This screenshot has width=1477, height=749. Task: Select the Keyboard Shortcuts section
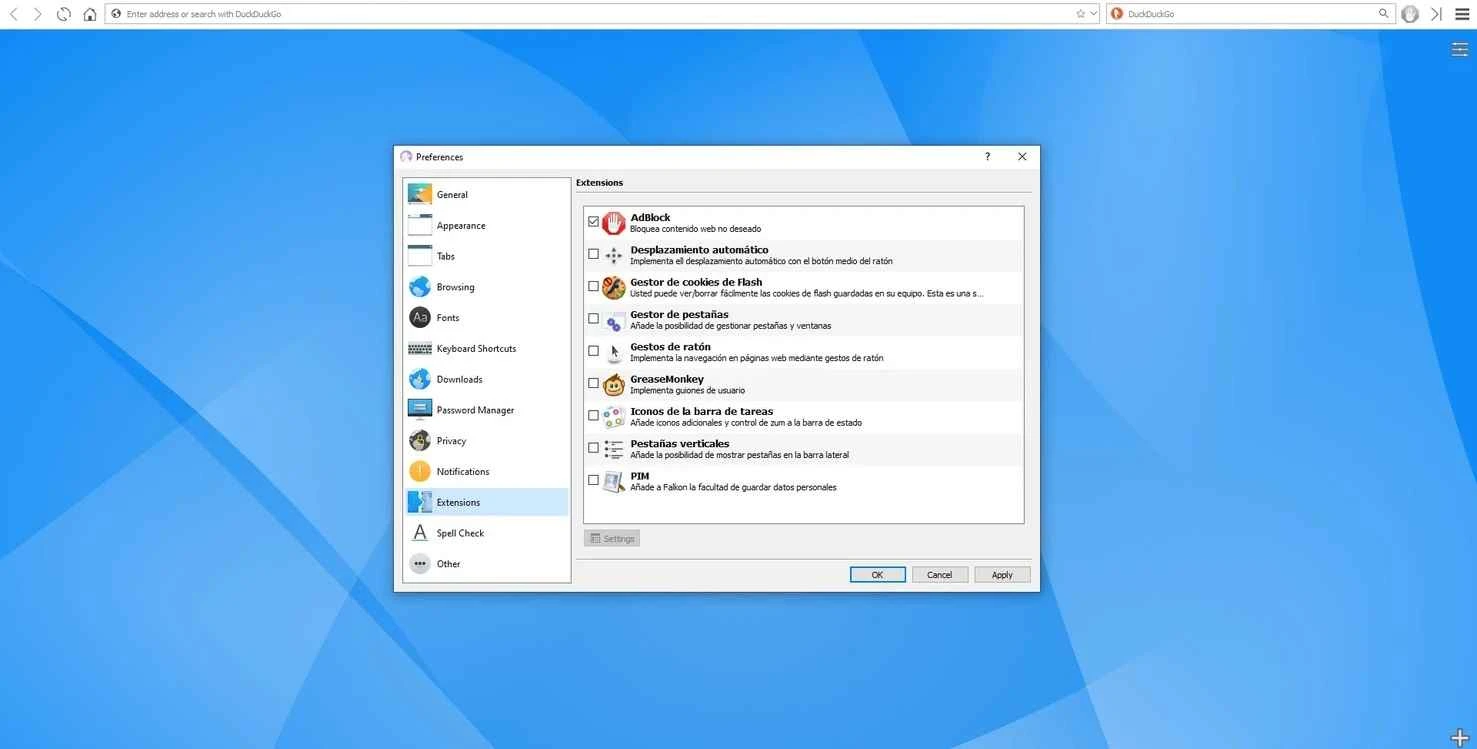[487, 349]
